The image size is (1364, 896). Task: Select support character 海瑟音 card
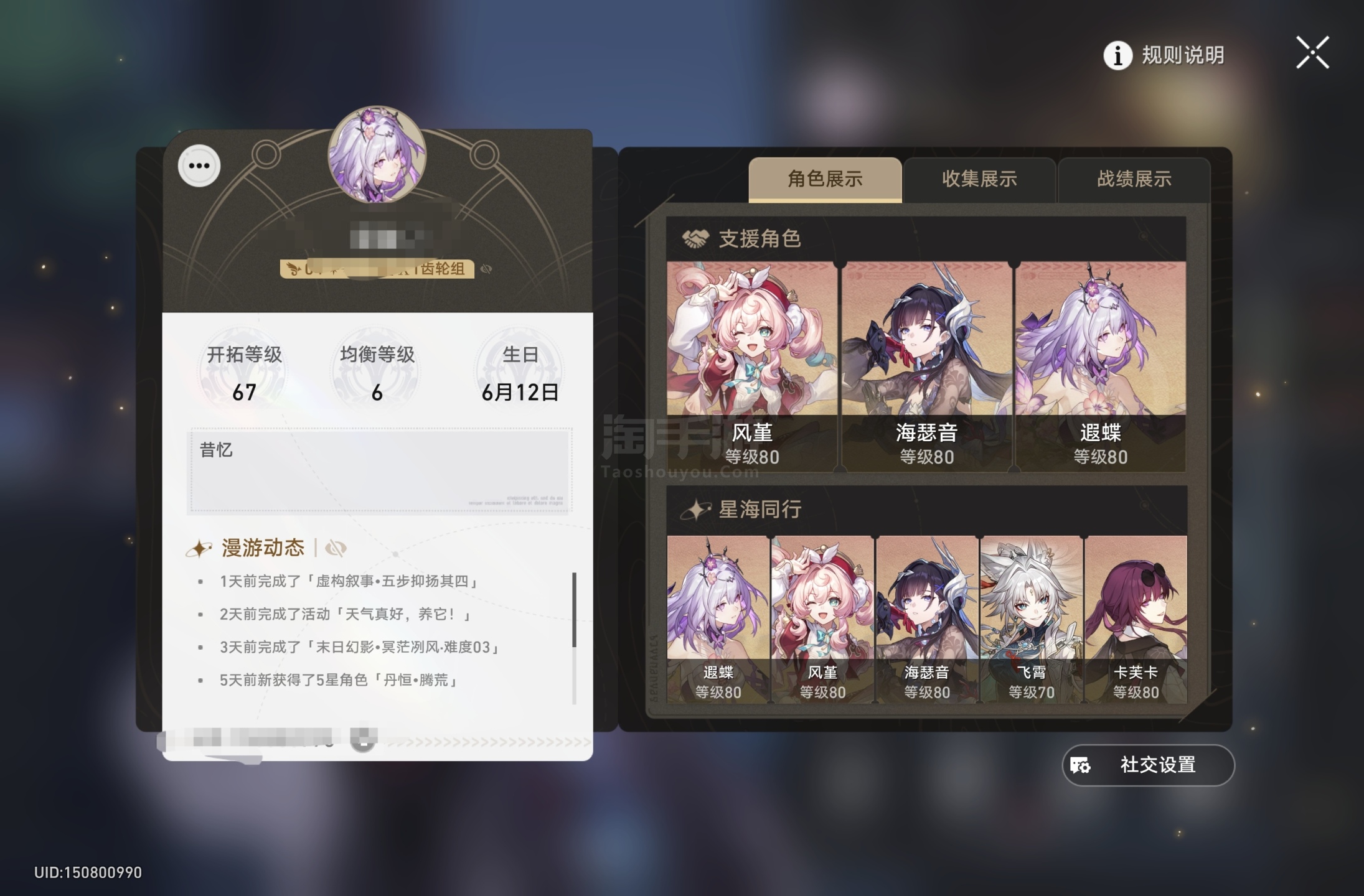click(926, 366)
